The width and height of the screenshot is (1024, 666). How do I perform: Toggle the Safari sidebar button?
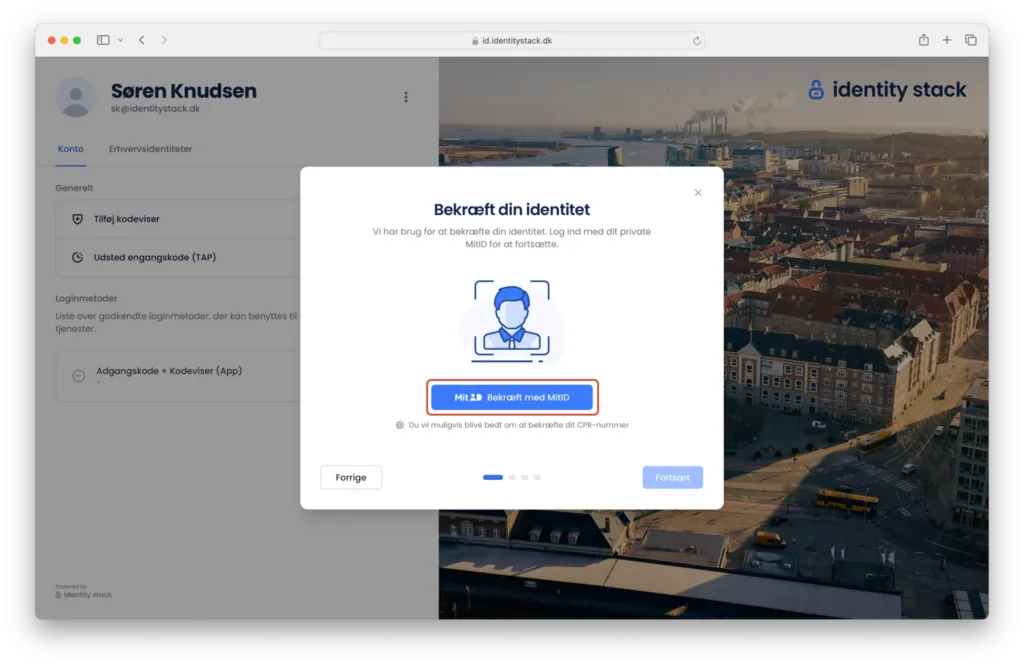coord(103,40)
